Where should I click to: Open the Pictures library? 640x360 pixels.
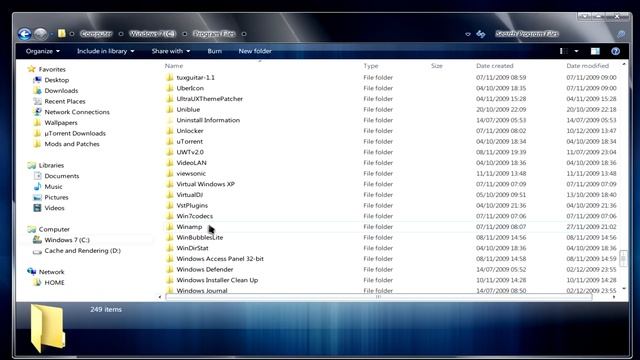[56, 197]
